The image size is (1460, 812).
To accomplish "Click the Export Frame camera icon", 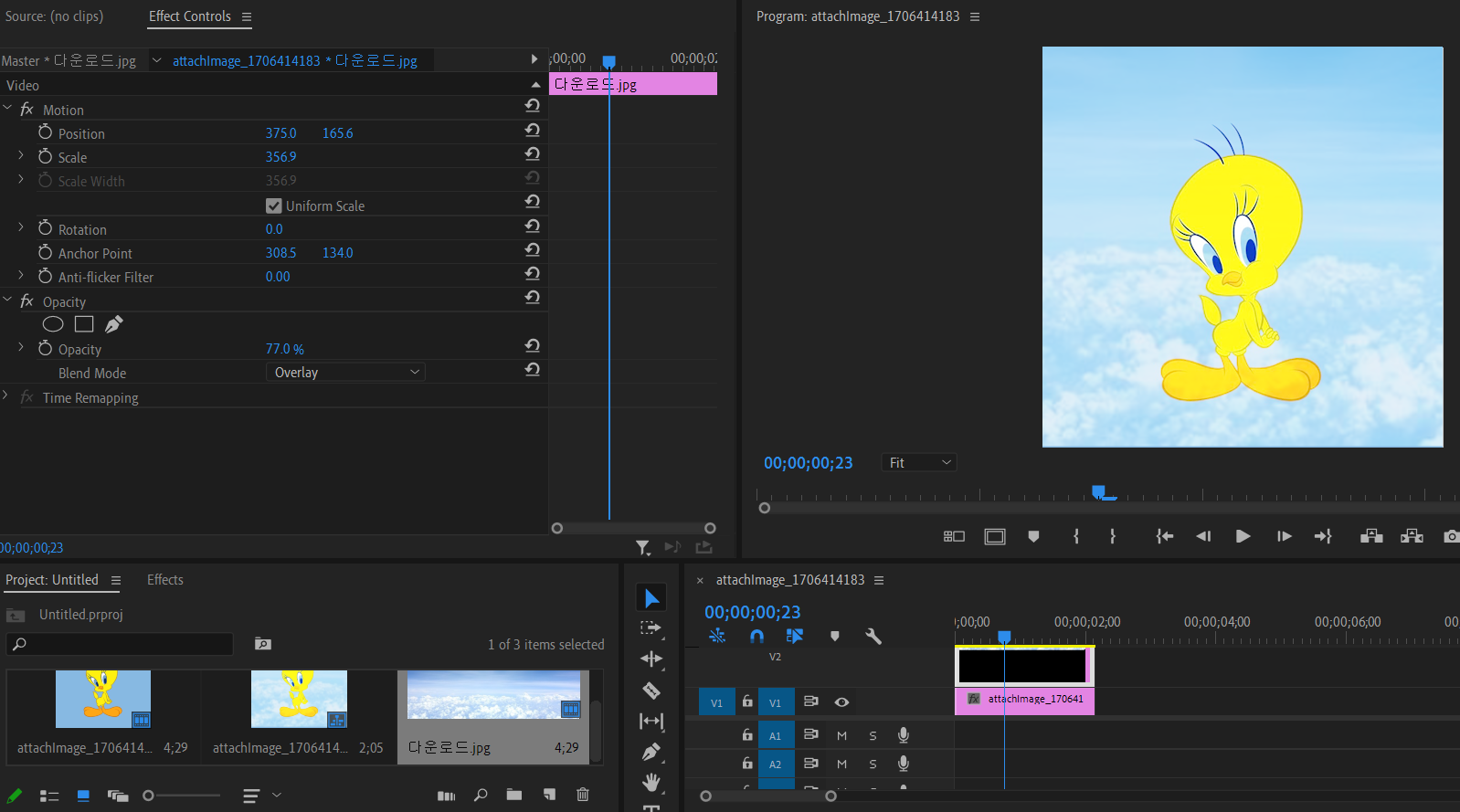I will [x=1451, y=536].
